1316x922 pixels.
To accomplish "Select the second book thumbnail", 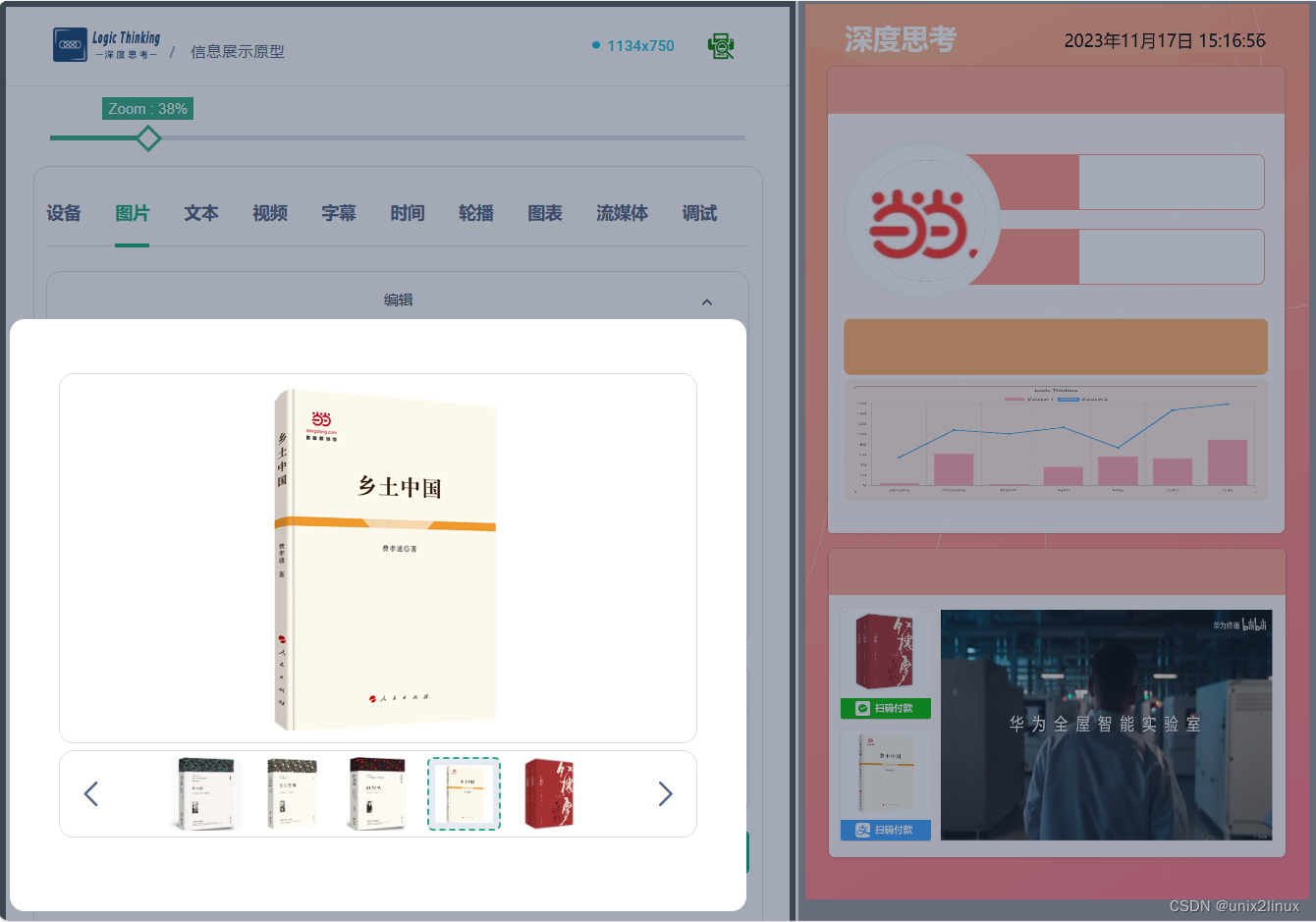I will pos(292,793).
